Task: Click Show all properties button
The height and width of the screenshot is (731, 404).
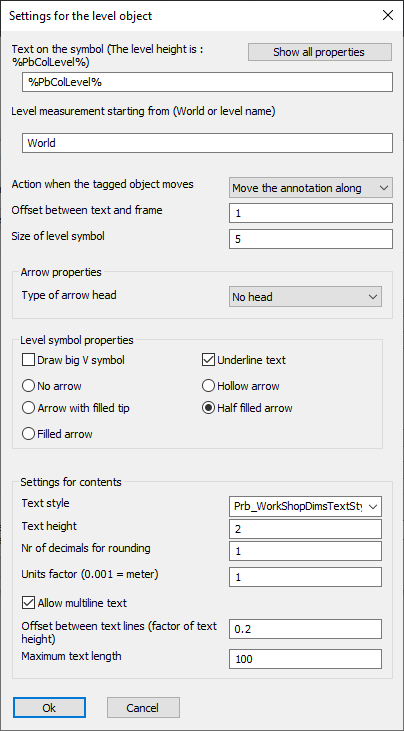Action: 319,52
